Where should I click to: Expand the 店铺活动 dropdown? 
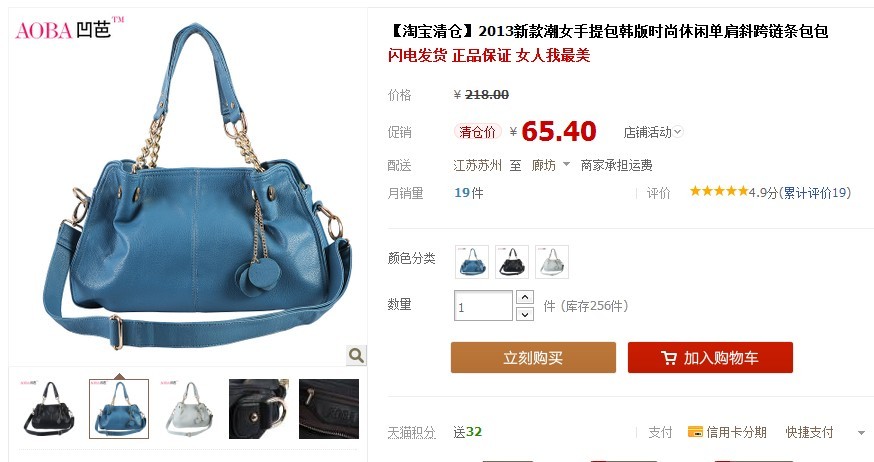pos(653,132)
